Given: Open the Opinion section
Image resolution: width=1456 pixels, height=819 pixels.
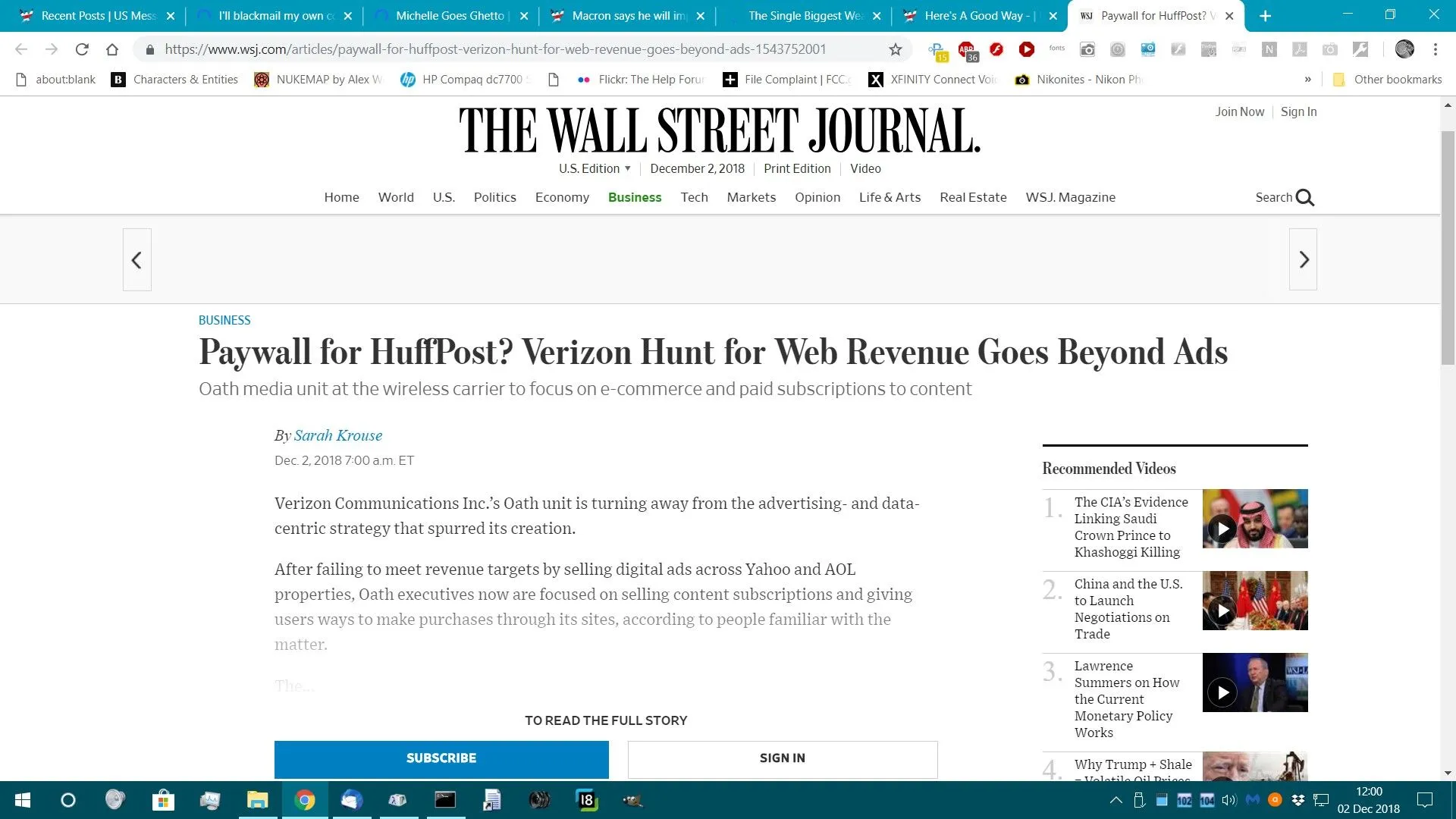Looking at the screenshot, I should point(817,197).
